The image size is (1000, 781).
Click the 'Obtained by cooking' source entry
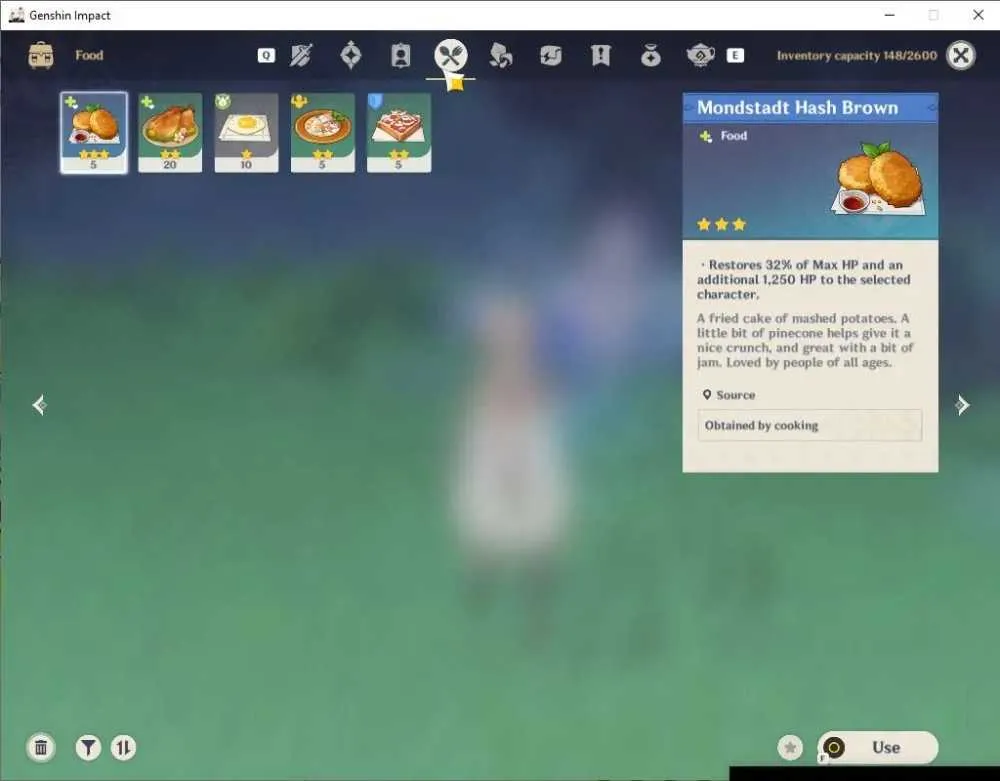point(809,425)
